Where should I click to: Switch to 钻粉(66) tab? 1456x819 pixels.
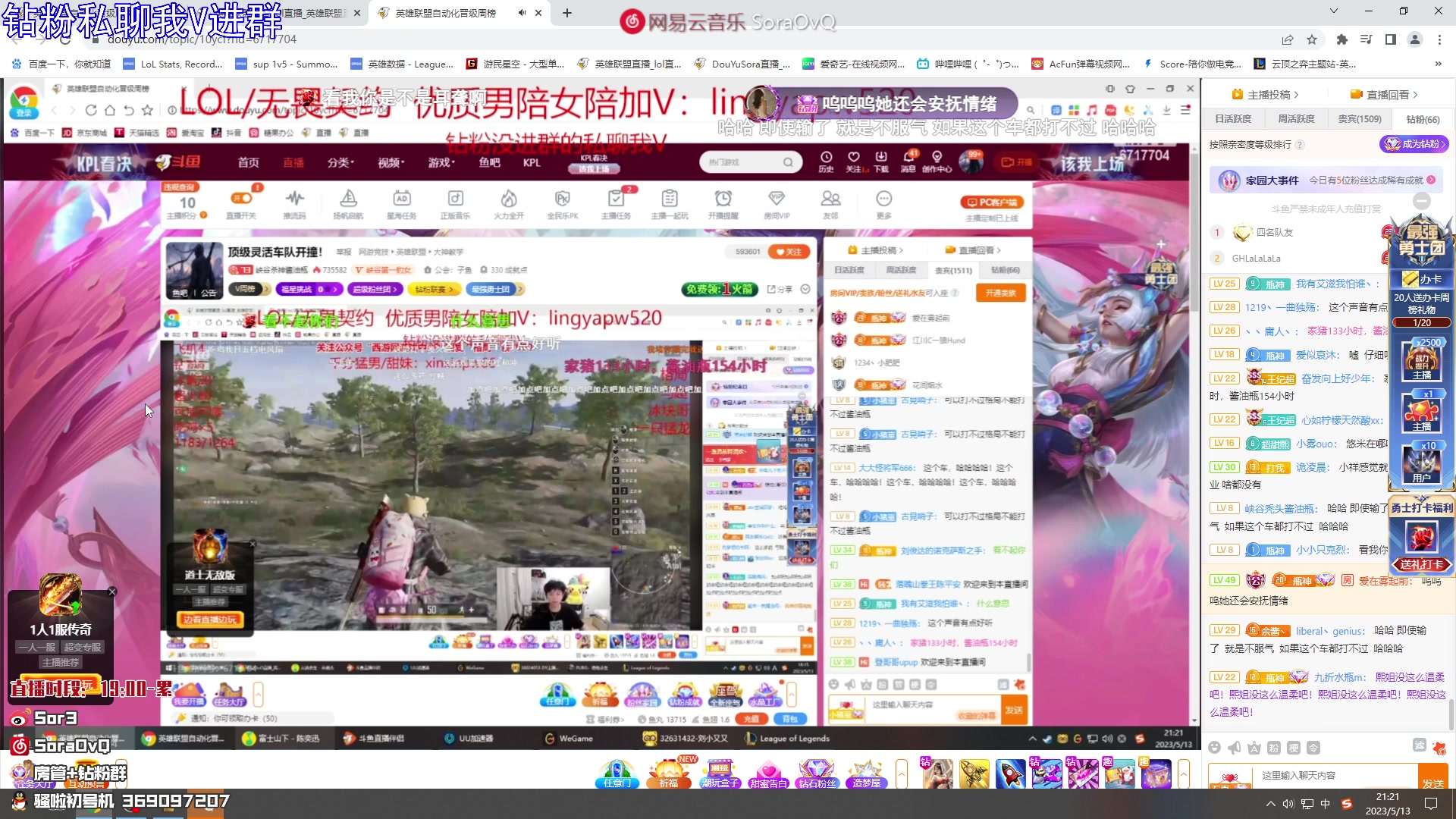point(1423,119)
